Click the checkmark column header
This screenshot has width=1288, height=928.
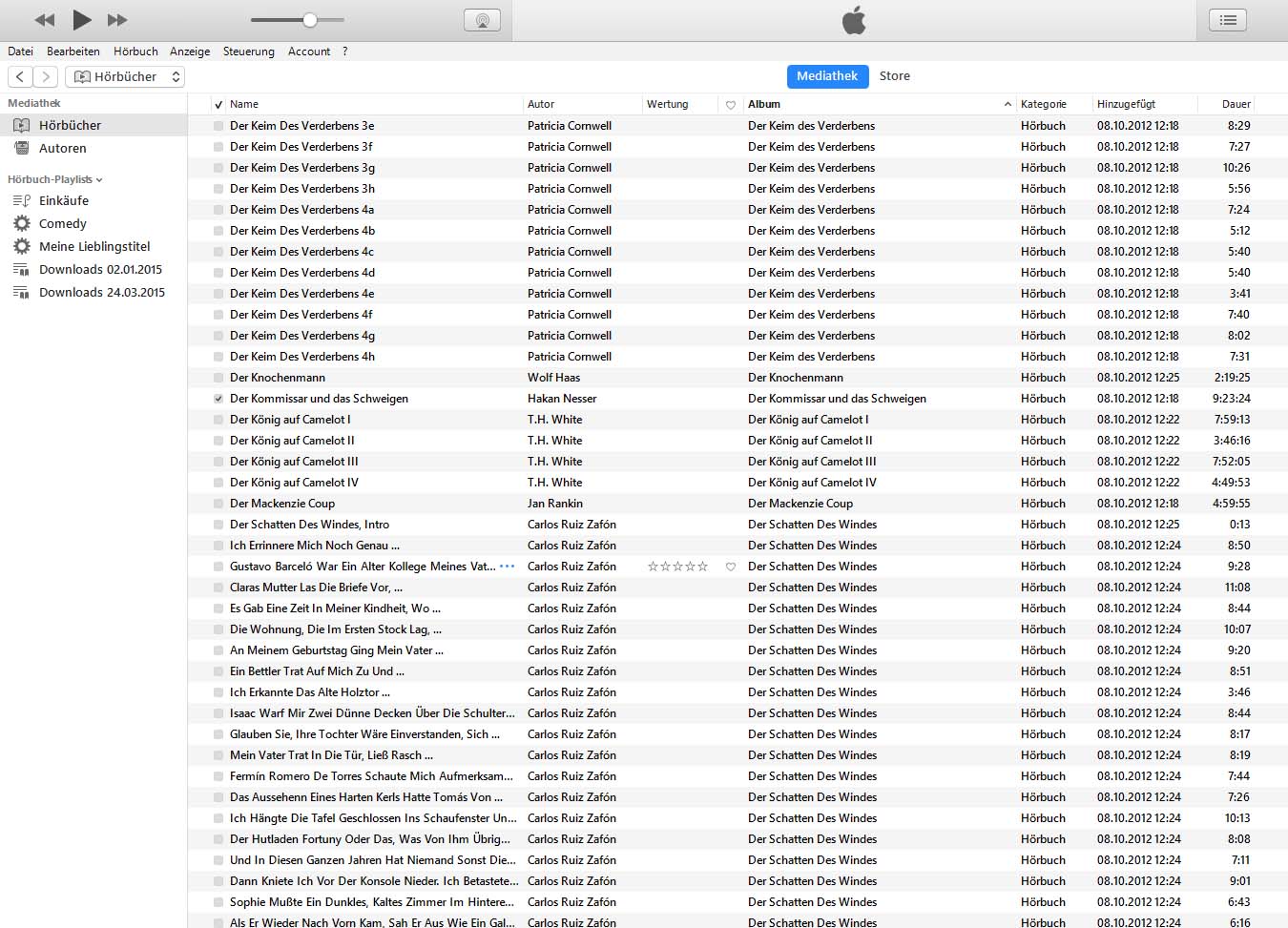pos(218,105)
